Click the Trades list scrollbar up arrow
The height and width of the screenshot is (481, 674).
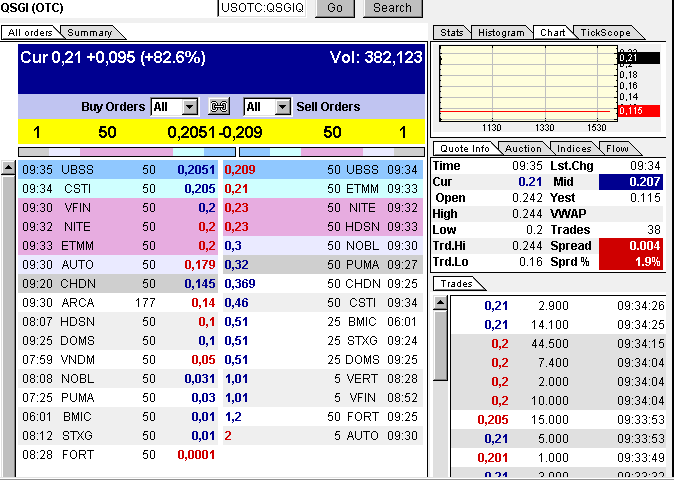(x=440, y=304)
